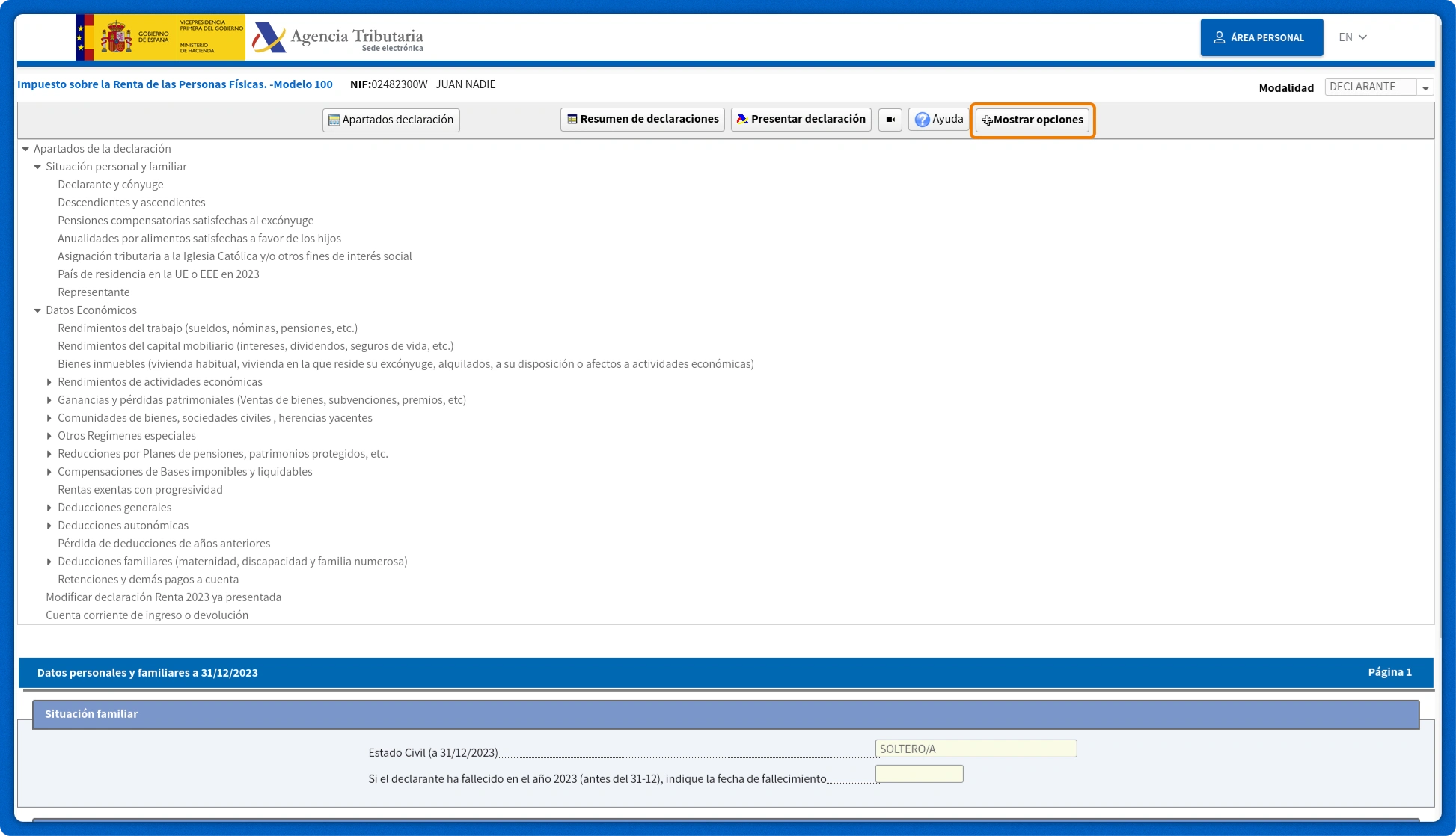
Task: Expand Rendimientos de actividades económicas
Action: [x=49, y=382]
